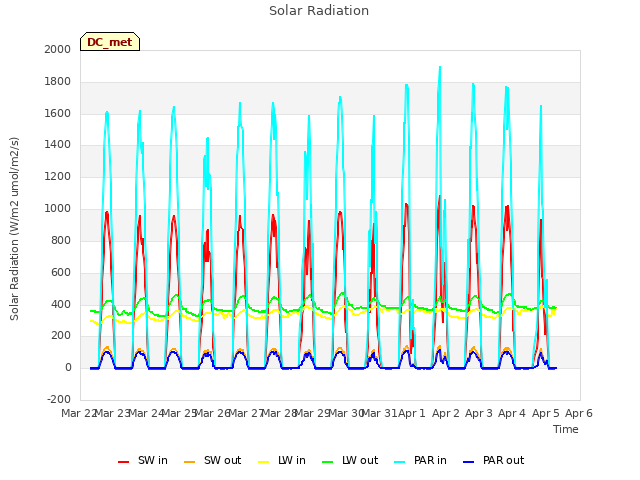
Task: Click the y-axis label Solar Radiation (W/m2 umol/m2/s)
Action: [x=14, y=229]
